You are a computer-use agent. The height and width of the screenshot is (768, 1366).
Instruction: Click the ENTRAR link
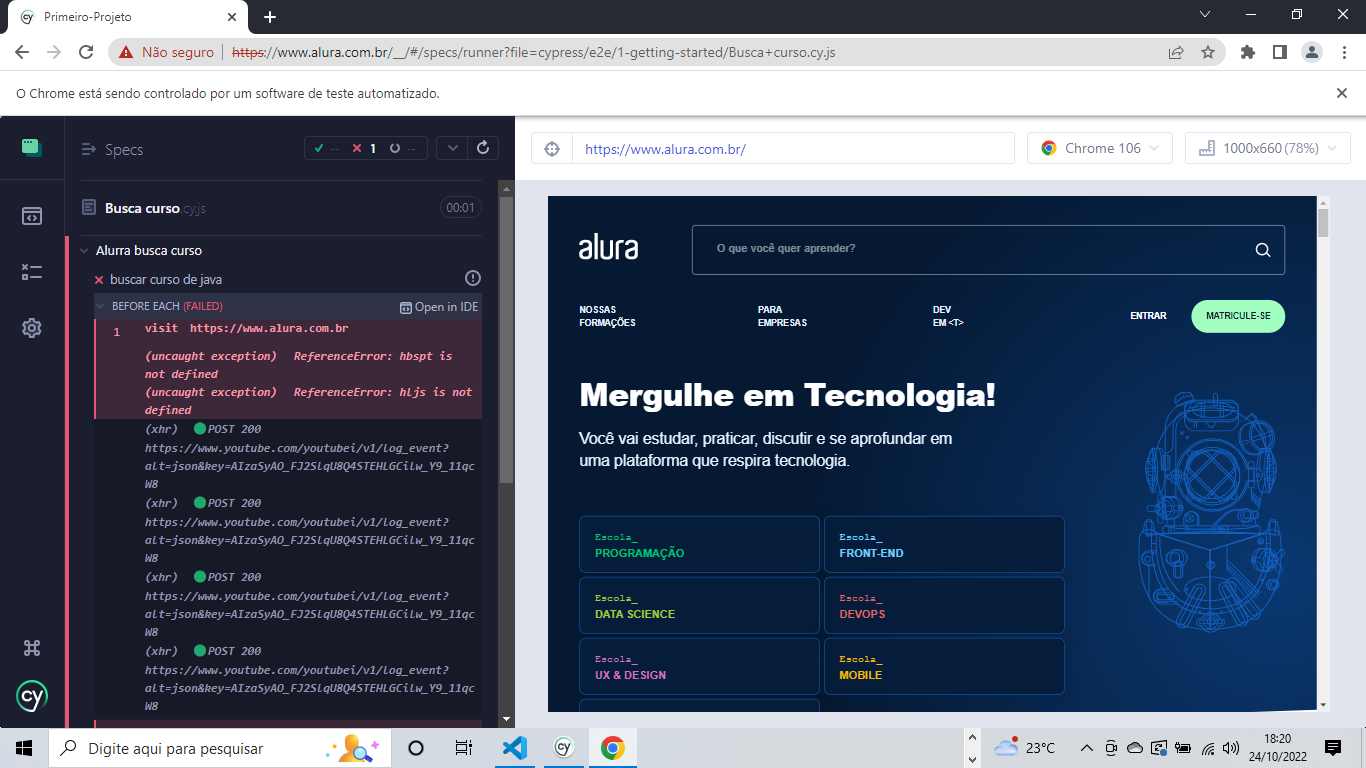pyautogui.click(x=1148, y=316)
